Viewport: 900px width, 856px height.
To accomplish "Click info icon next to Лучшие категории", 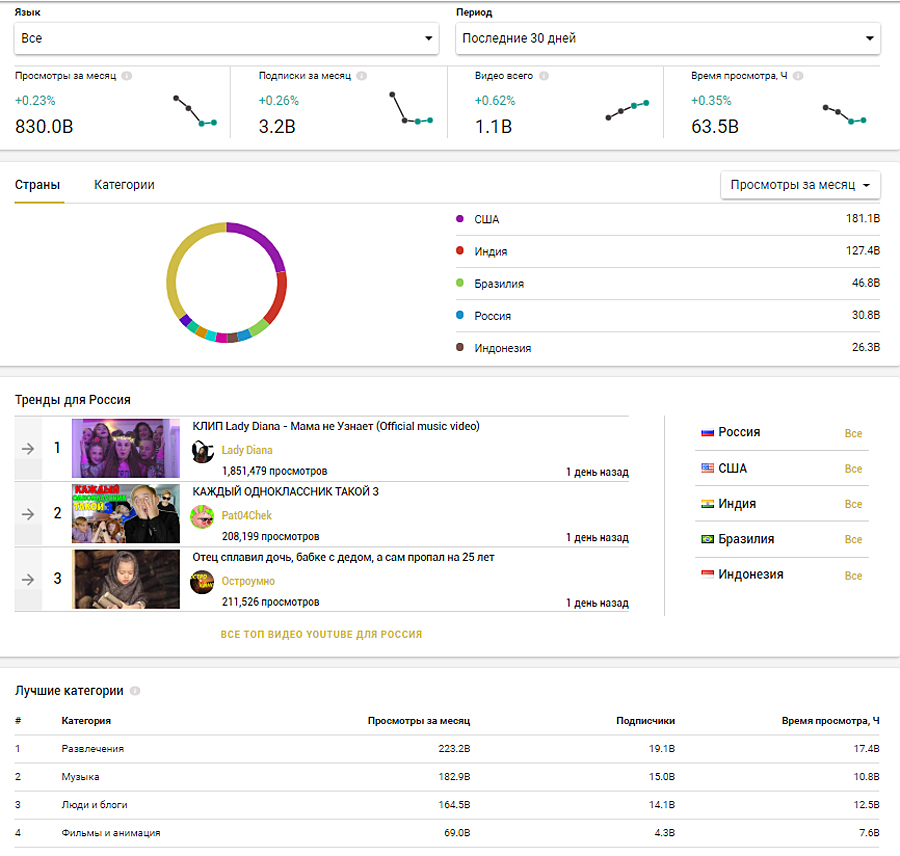I will coord(135,691).
